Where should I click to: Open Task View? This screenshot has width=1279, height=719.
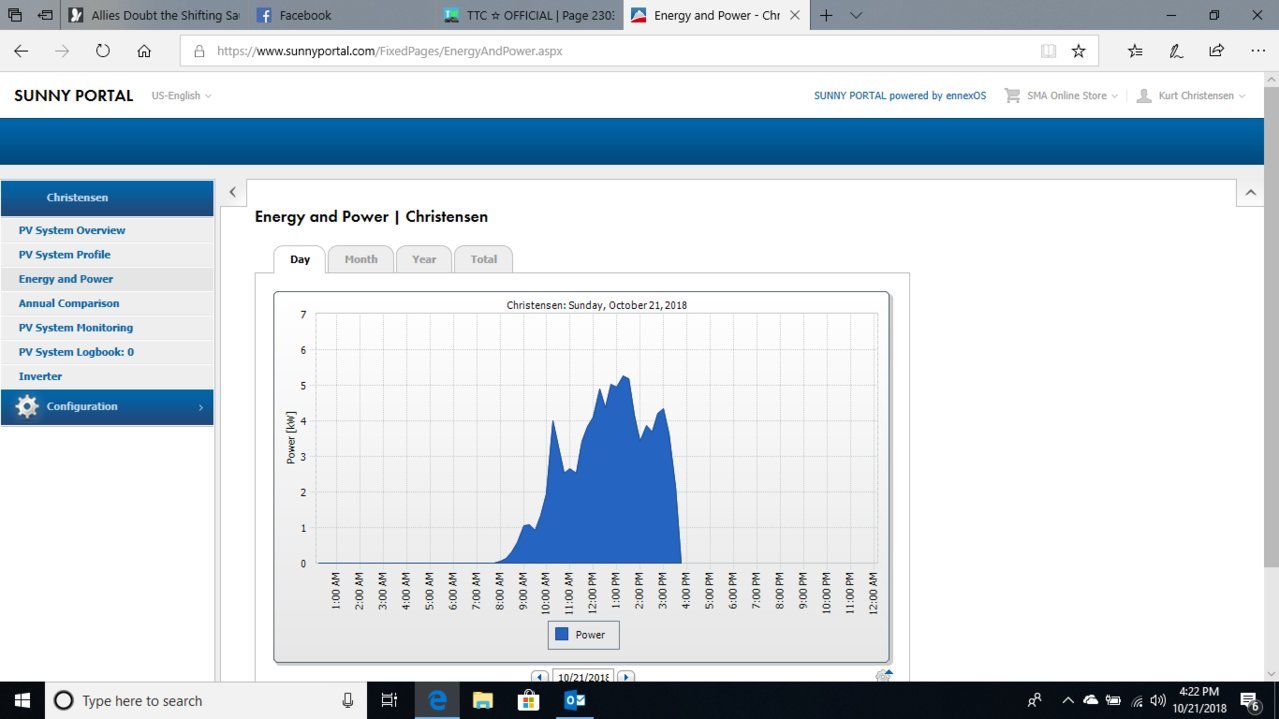coord(390,700)
